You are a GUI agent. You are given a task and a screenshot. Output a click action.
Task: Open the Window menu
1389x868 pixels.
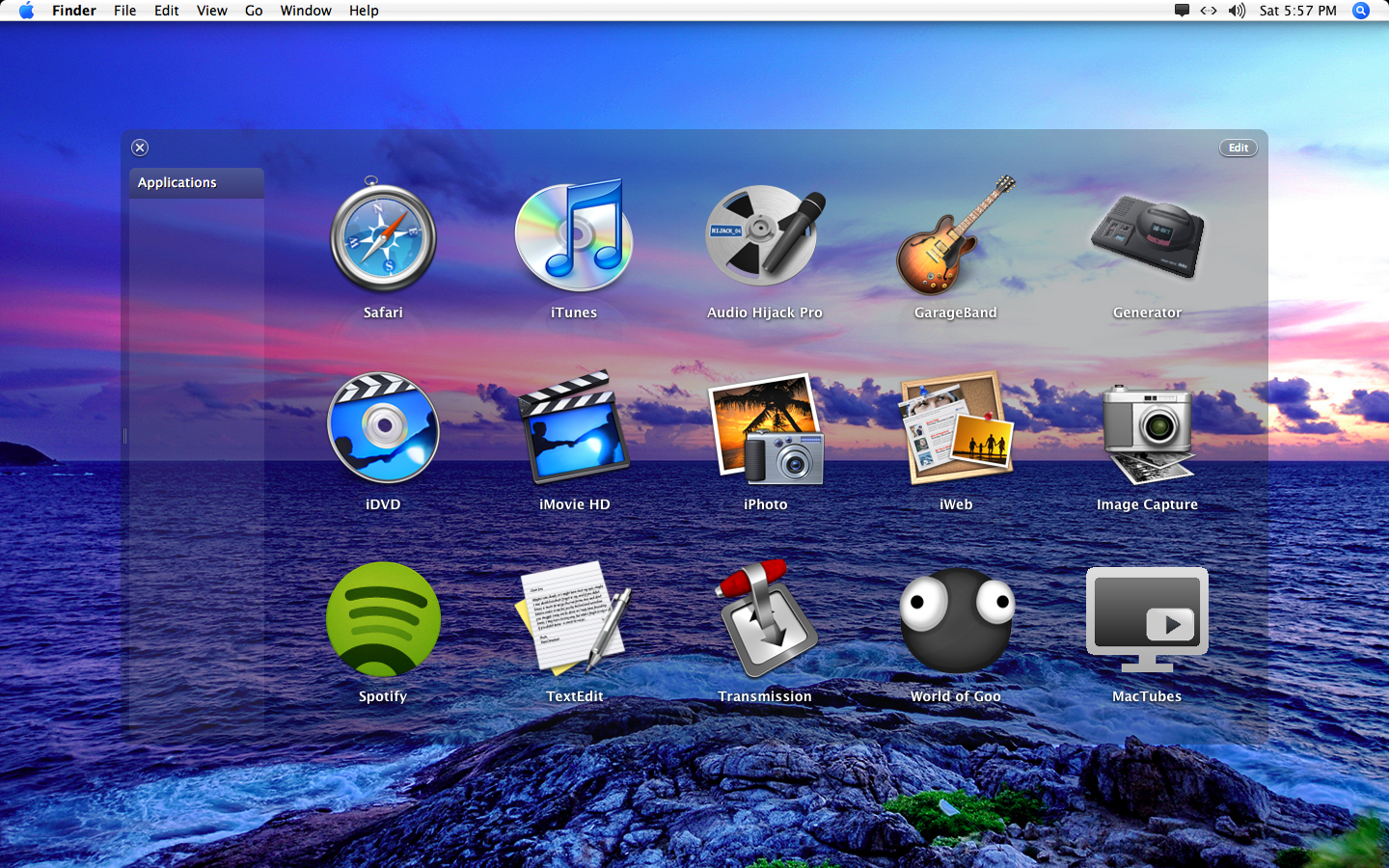point(306,11)
